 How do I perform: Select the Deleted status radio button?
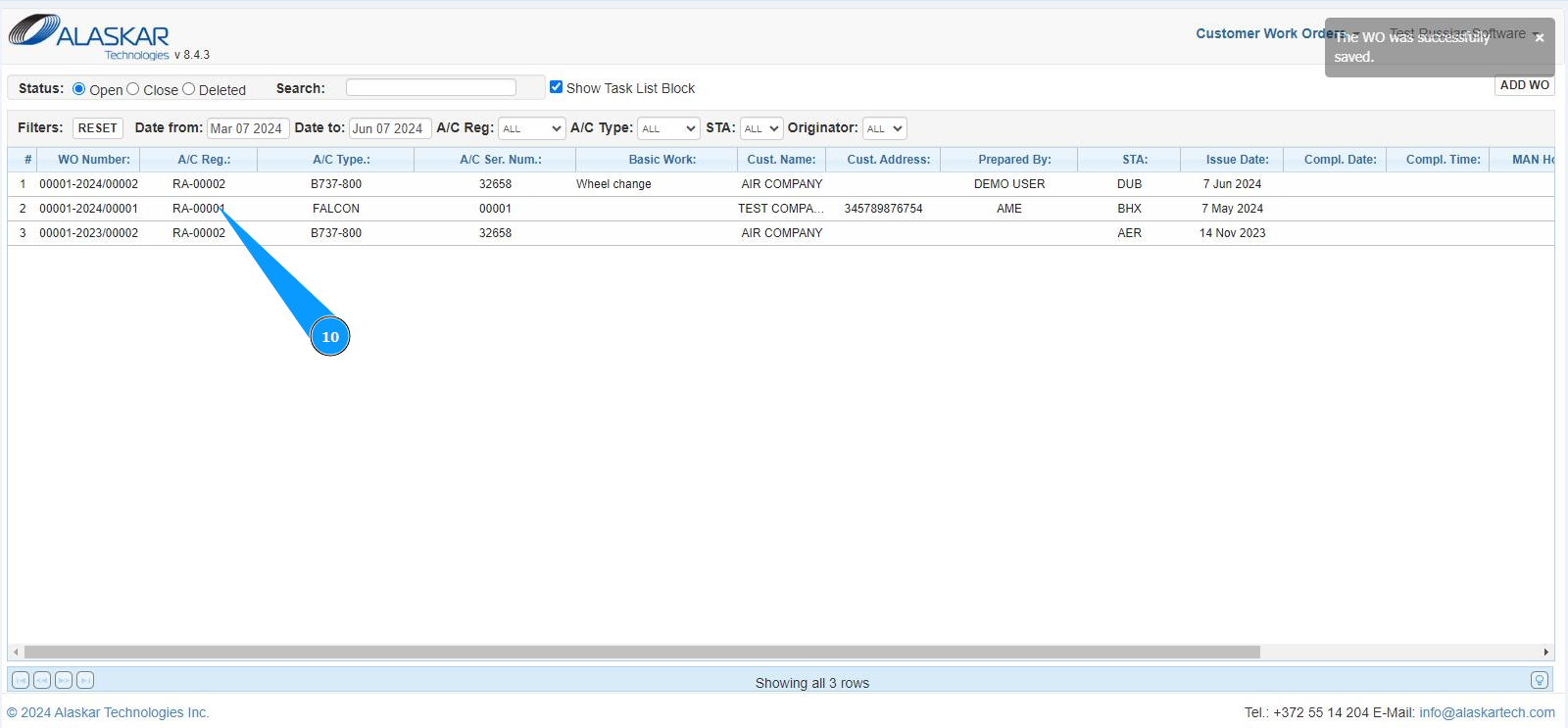(189, 89)
